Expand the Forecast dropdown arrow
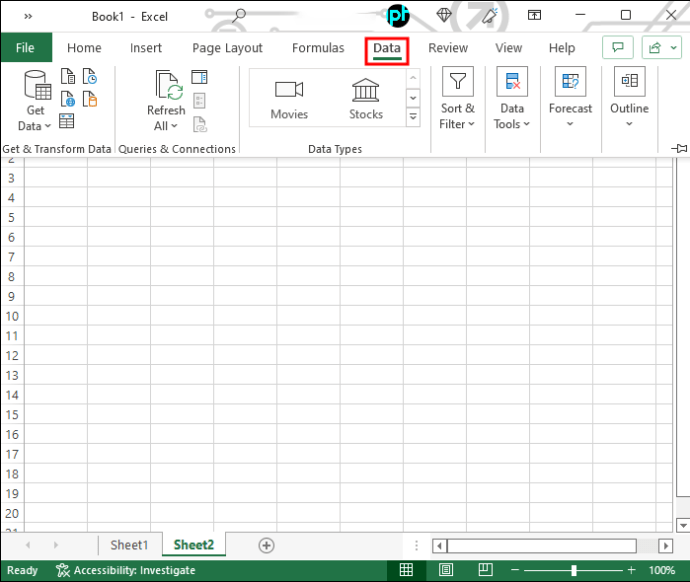The image size is (690, 582). point(570,124)
